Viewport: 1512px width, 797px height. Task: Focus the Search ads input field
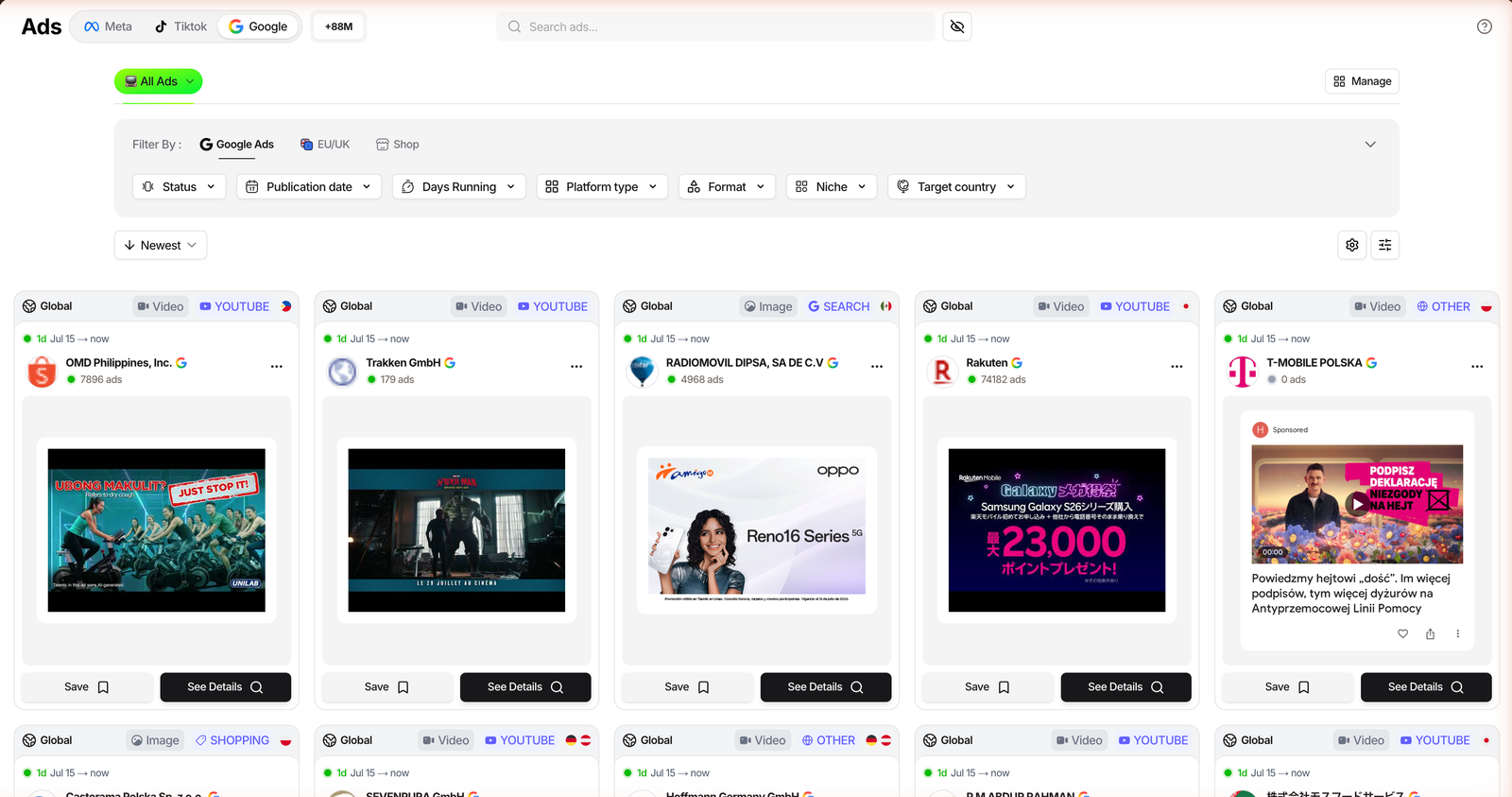click(x=715, y=26)
